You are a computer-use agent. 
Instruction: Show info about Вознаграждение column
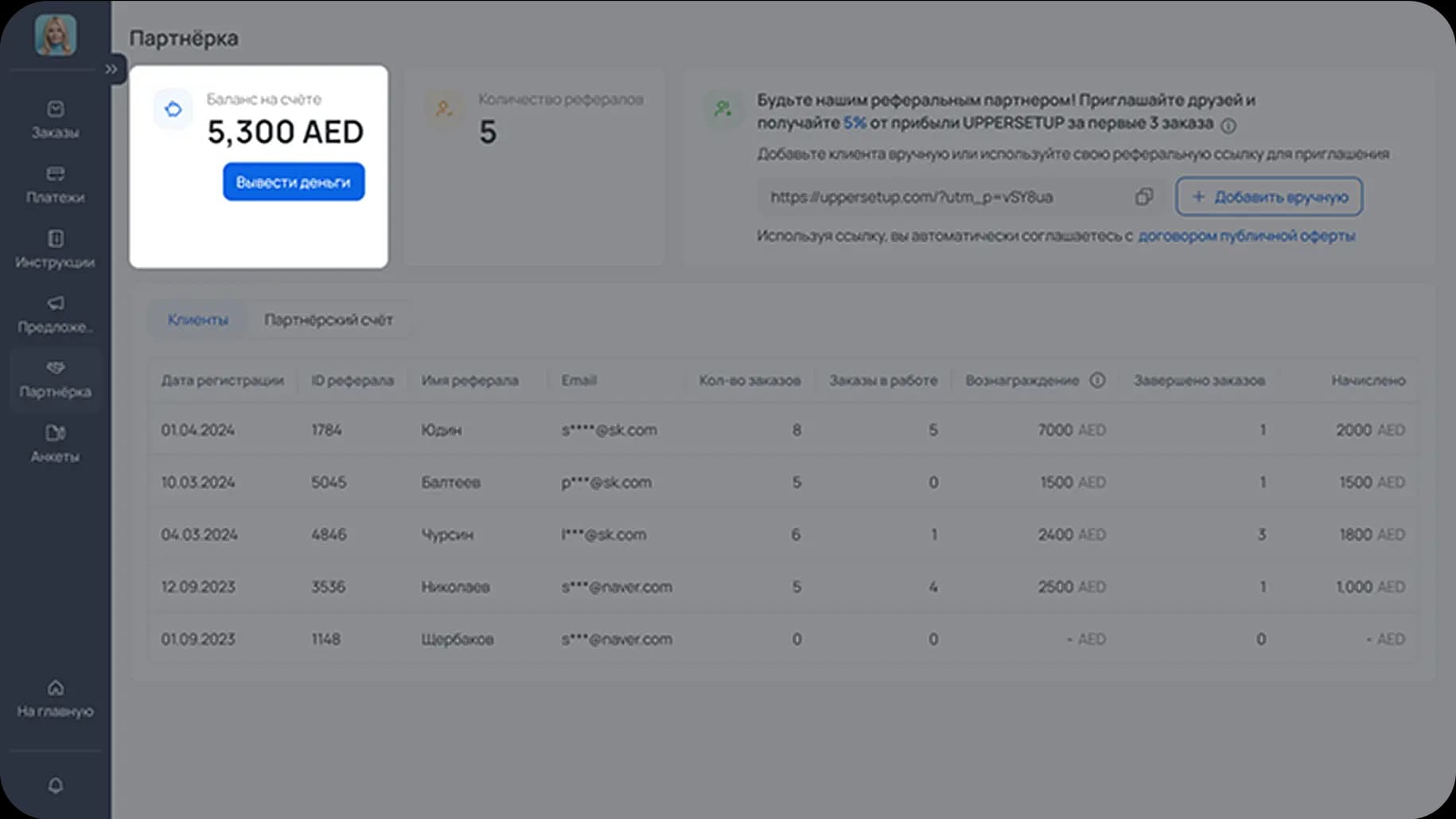(x=1097, y=380)
